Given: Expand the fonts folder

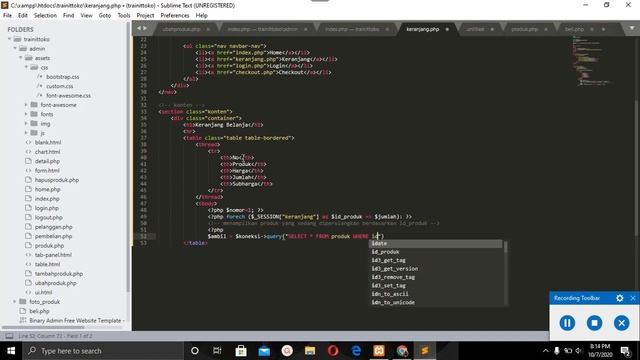Looking at the screenshot, I should coord(27,114).
